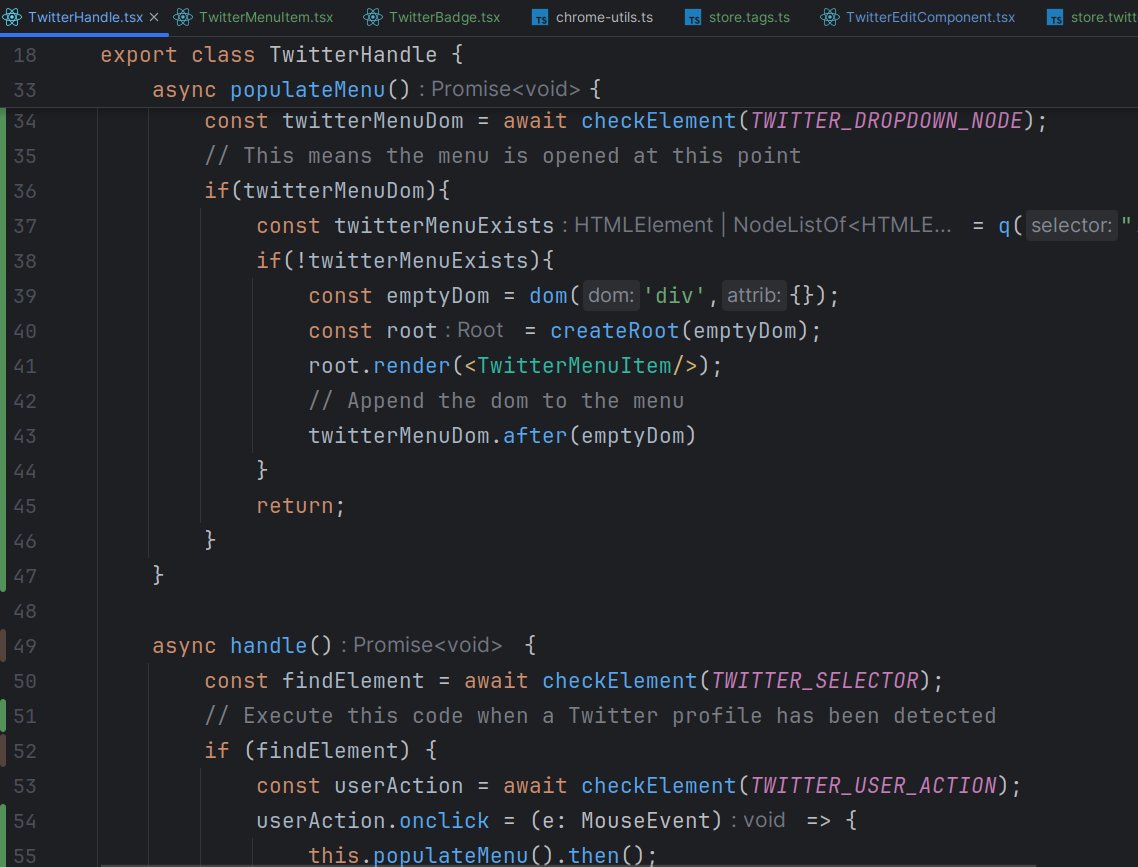1138x867 pixels.
Task: Click React icon on TwitterHandle.tsx tab
Action: pos(12,17)
